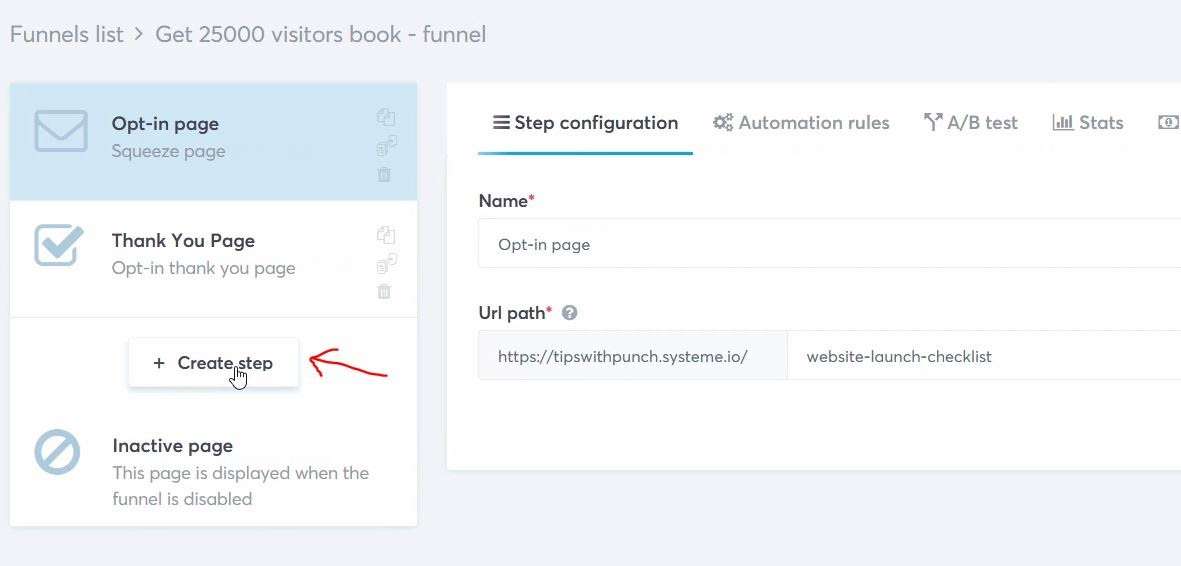1181x566 pixels.
Task: Click the Url path help question icon
Action: [x=569, y=312]
